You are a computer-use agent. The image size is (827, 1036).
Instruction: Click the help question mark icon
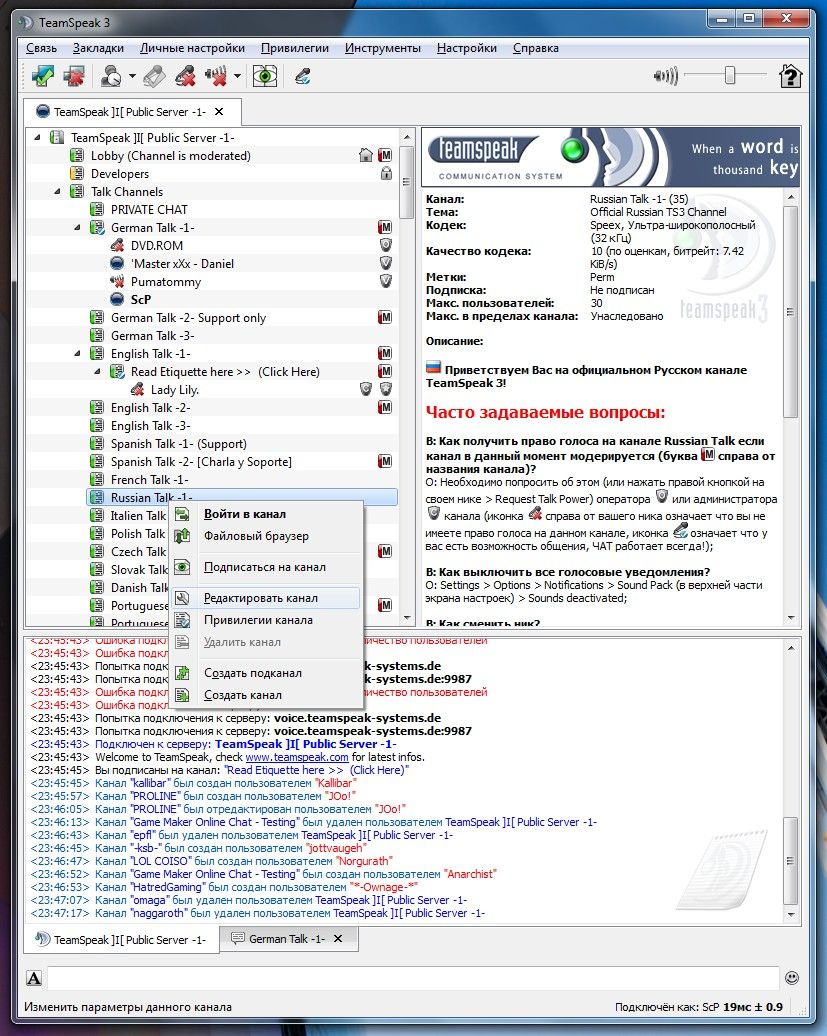[790, 77]
